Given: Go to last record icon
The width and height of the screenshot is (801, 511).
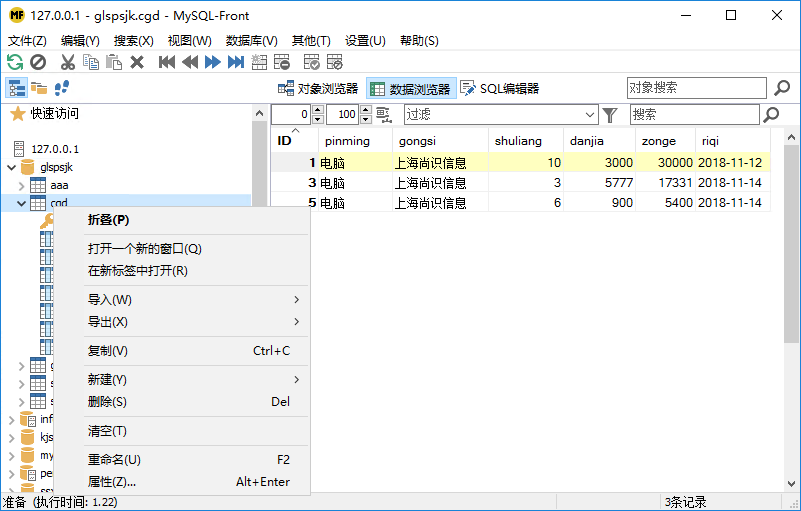Looking at the screenshot, I should (235, 62).
